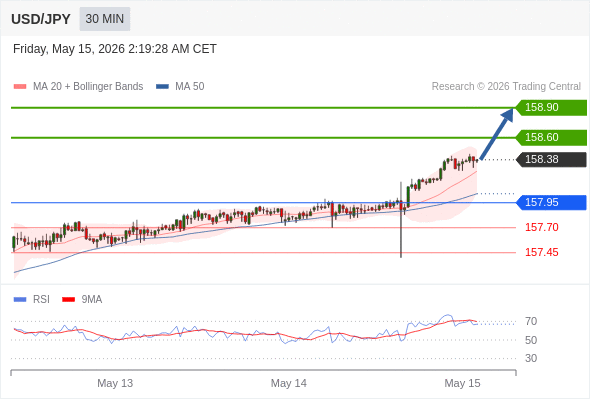Click the 9MA red legend swatch
Viewport: 590px width, 400px height.
(68, 300)
